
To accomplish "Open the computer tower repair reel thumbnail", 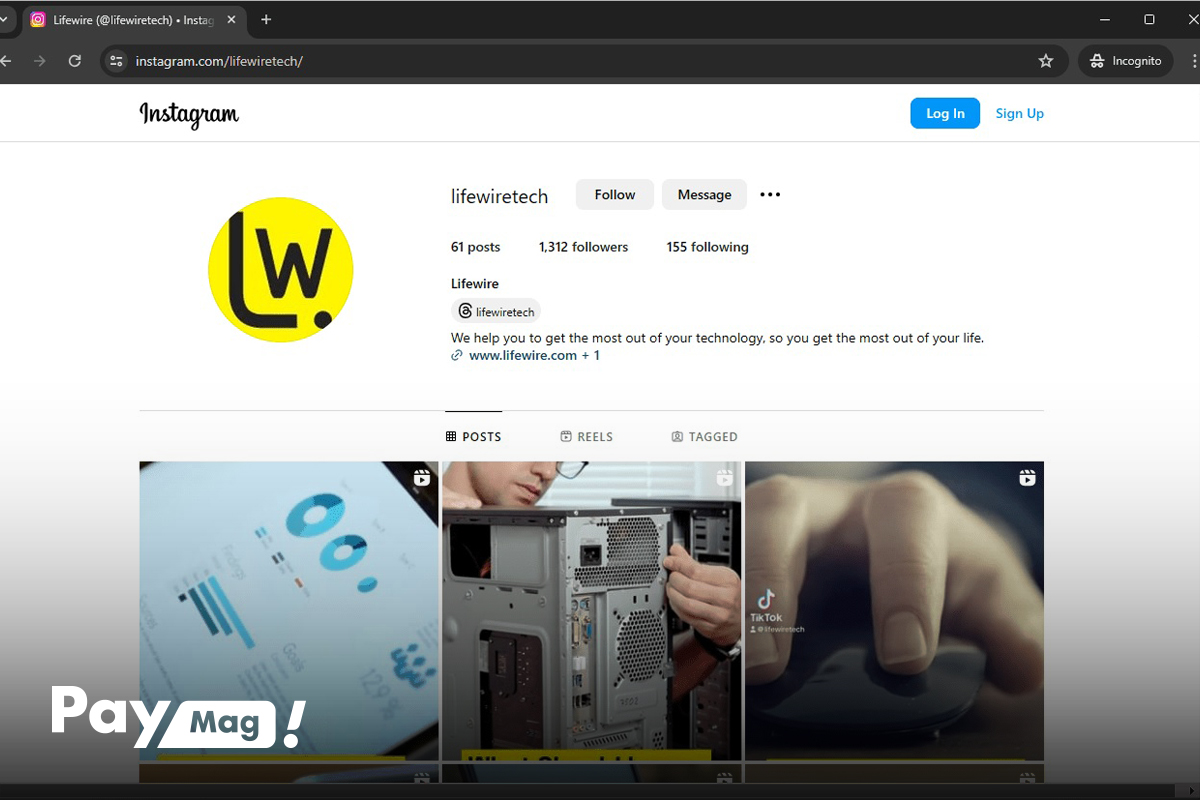I will [592, 610].
